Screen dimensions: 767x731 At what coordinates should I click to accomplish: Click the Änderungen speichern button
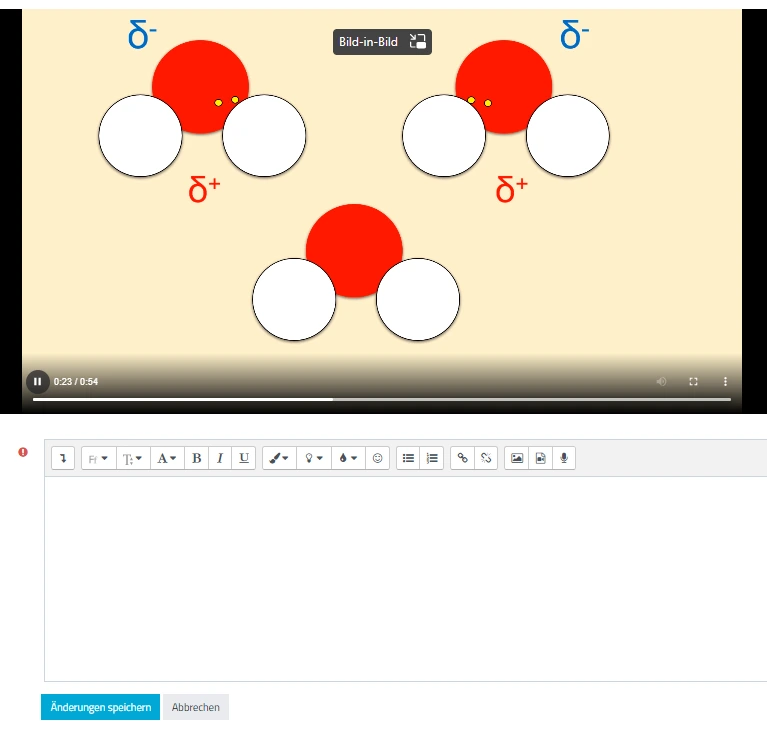coord(100,707)
